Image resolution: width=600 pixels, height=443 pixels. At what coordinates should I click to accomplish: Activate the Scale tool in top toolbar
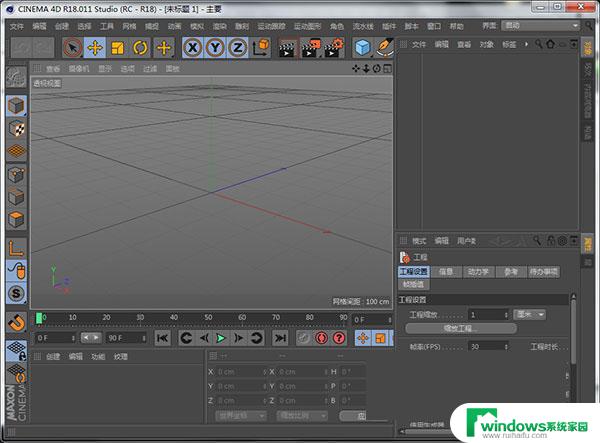tap(117, 48)
